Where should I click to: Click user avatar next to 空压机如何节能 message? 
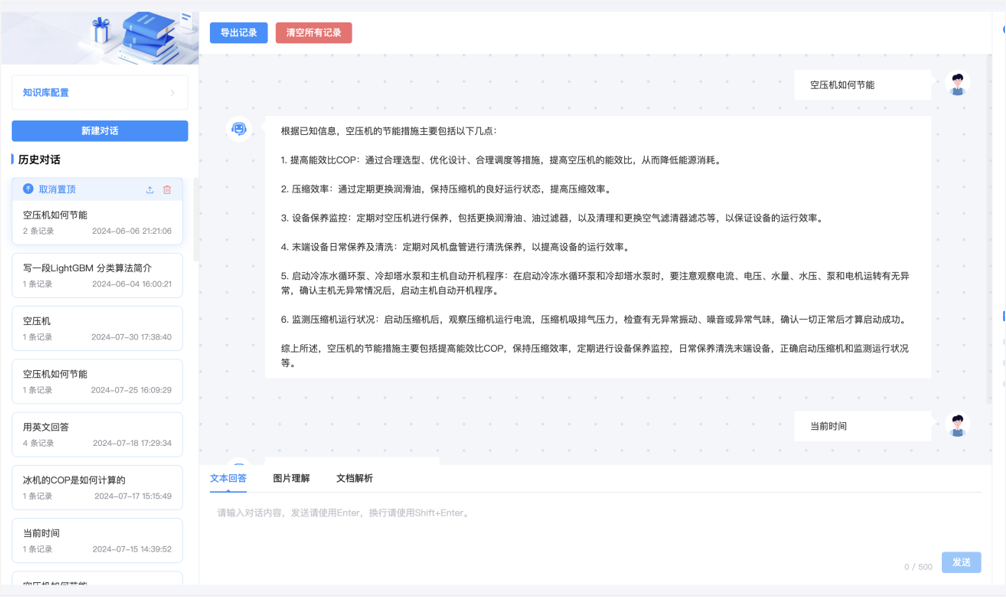tap(957, 85)
